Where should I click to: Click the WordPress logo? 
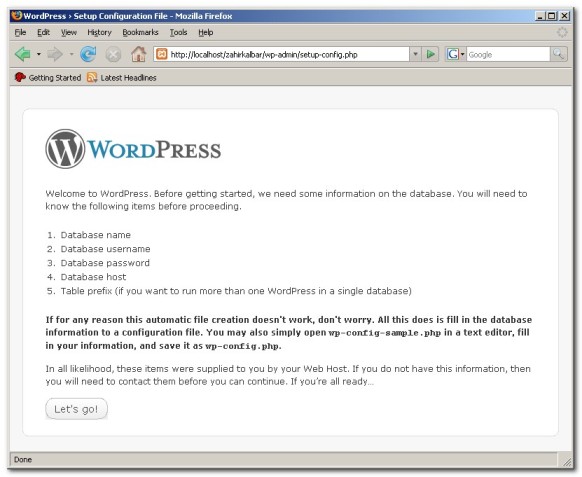tap(133, 149)
